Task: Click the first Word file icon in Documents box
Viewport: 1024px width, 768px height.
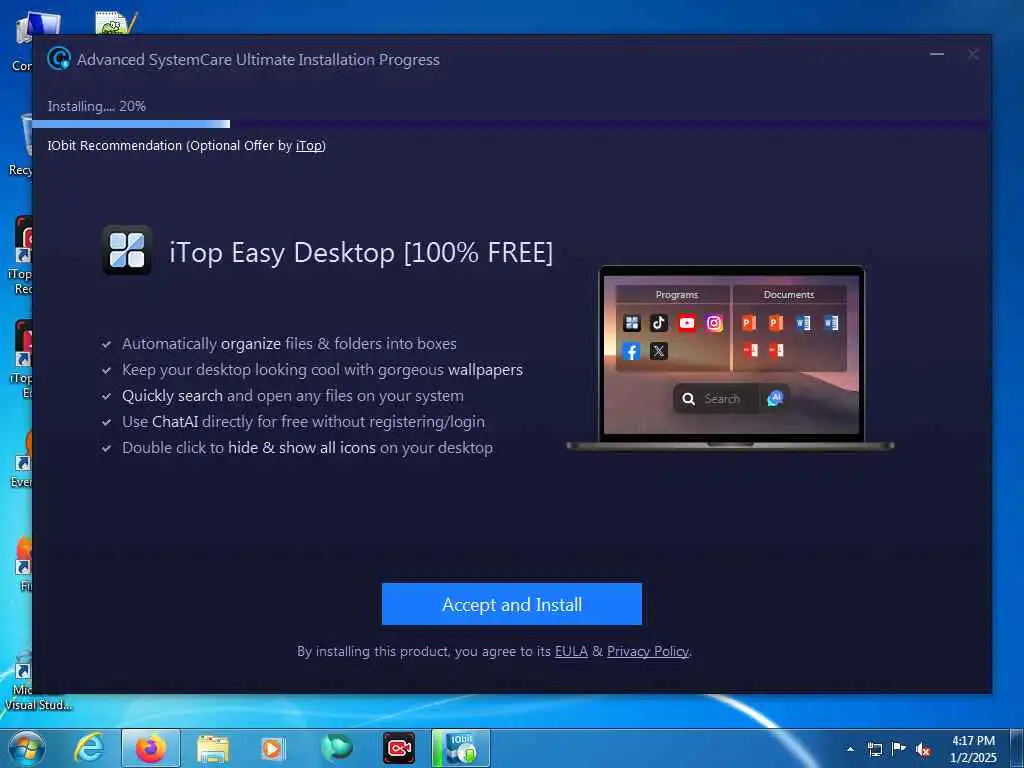Action: pos(804,323)
